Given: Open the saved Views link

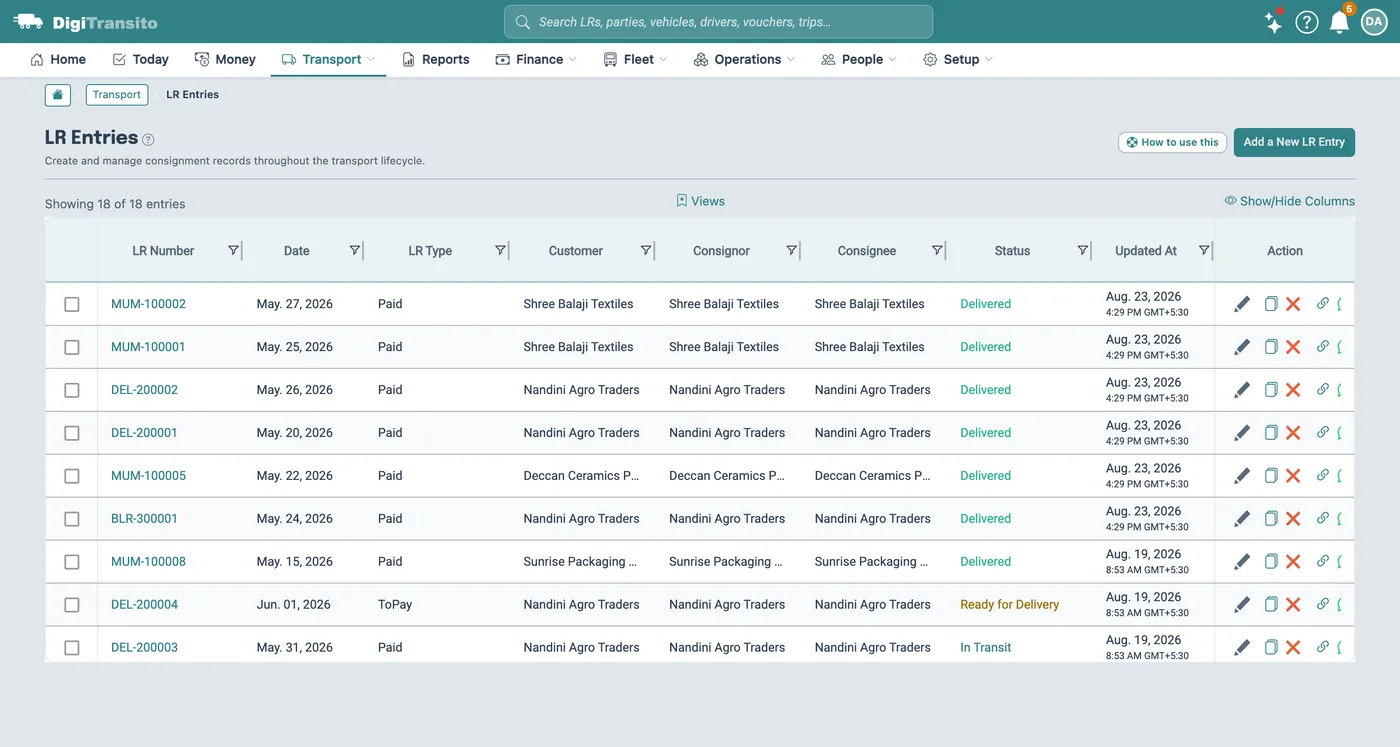Looking at the screenshot, I should point(700,201).
